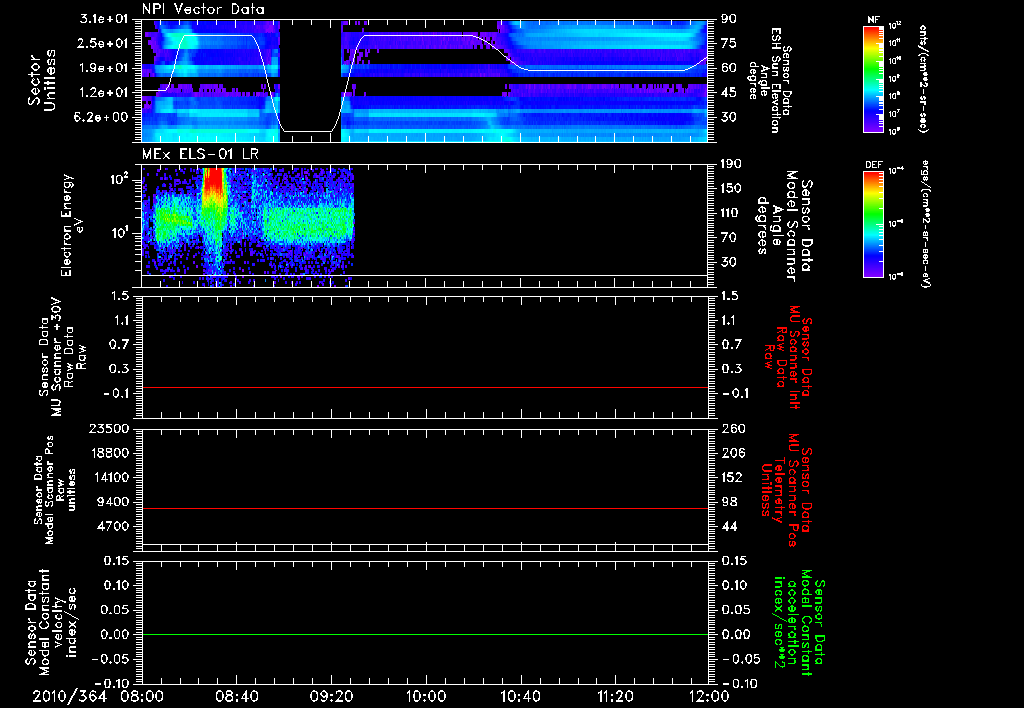Click the 260 telemetry tick value

731,428
